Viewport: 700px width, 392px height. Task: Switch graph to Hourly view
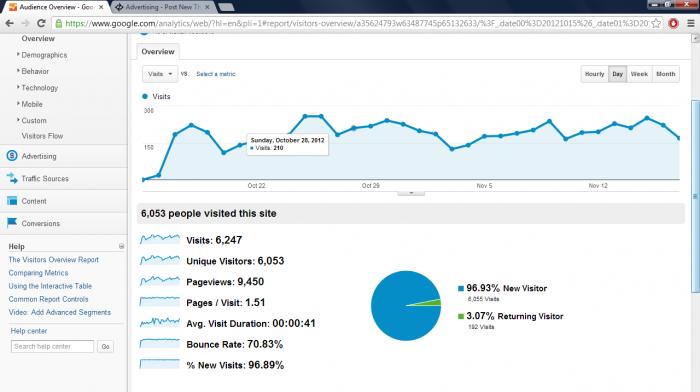[595, 74]
